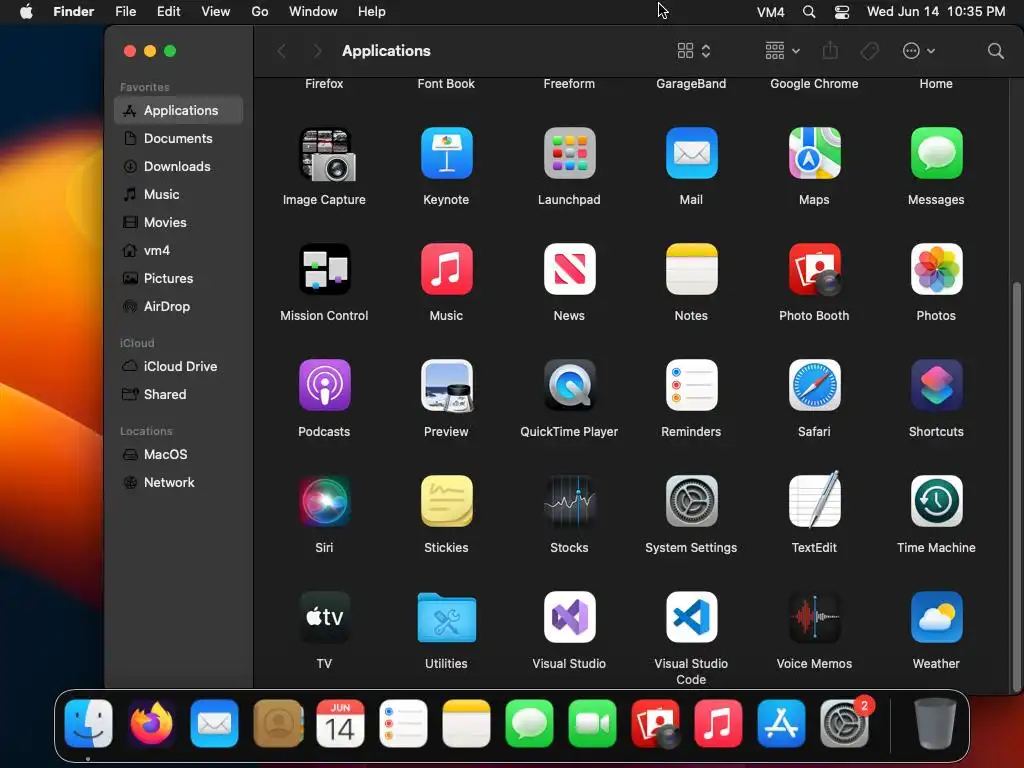The height and width of the screenshot is (768, 1024).
Task: Open the View menu
Action: point(216,12)
